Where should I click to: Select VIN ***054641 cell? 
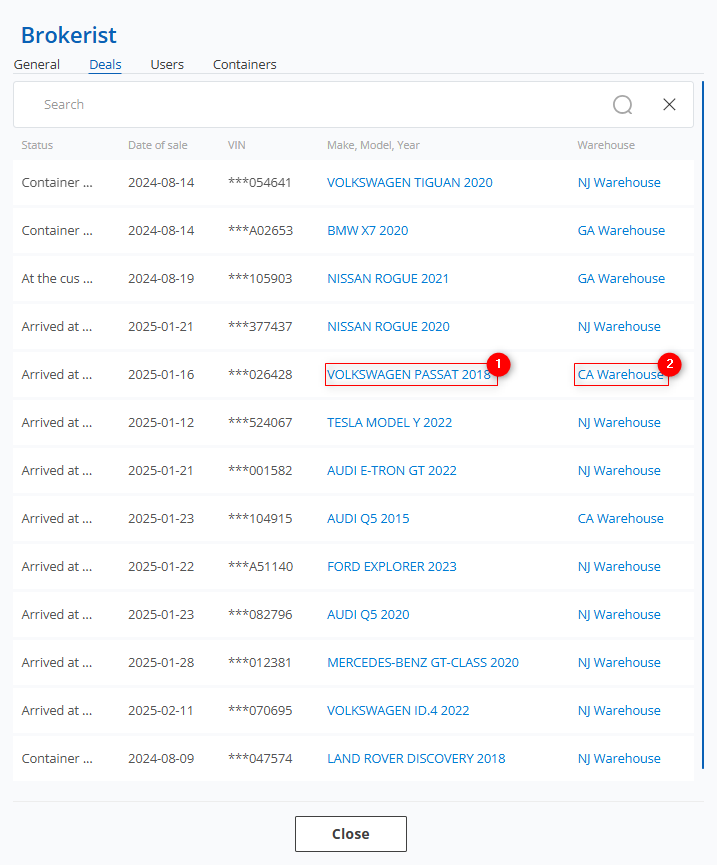(260, 183)
